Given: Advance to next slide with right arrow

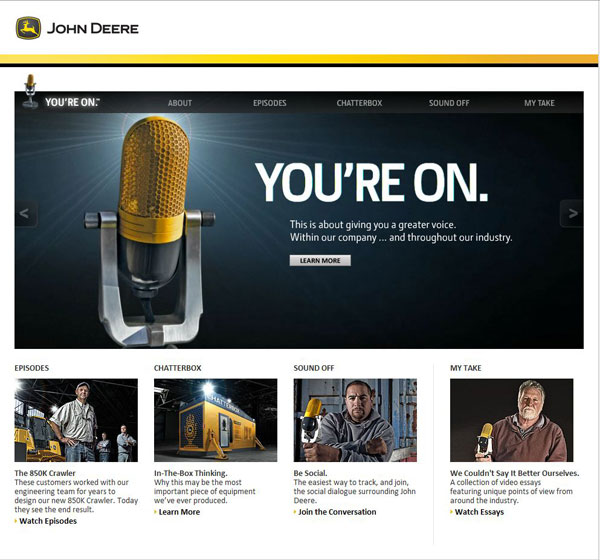Looking at the screenshot, I should tap(572, 213).
